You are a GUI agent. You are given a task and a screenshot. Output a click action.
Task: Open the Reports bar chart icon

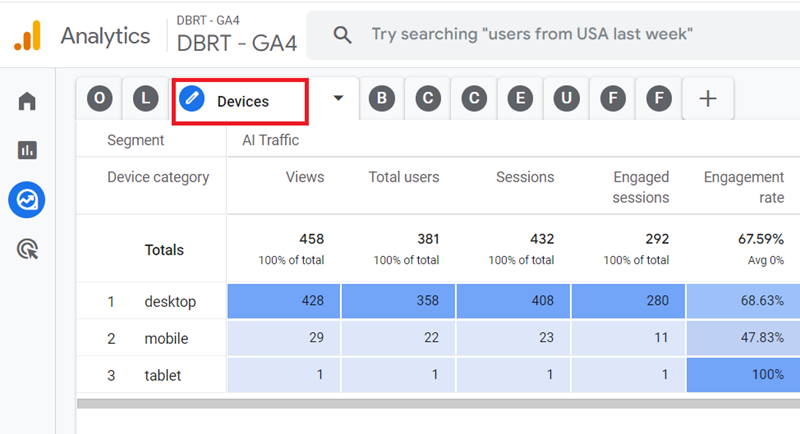(x=27, y=150)
